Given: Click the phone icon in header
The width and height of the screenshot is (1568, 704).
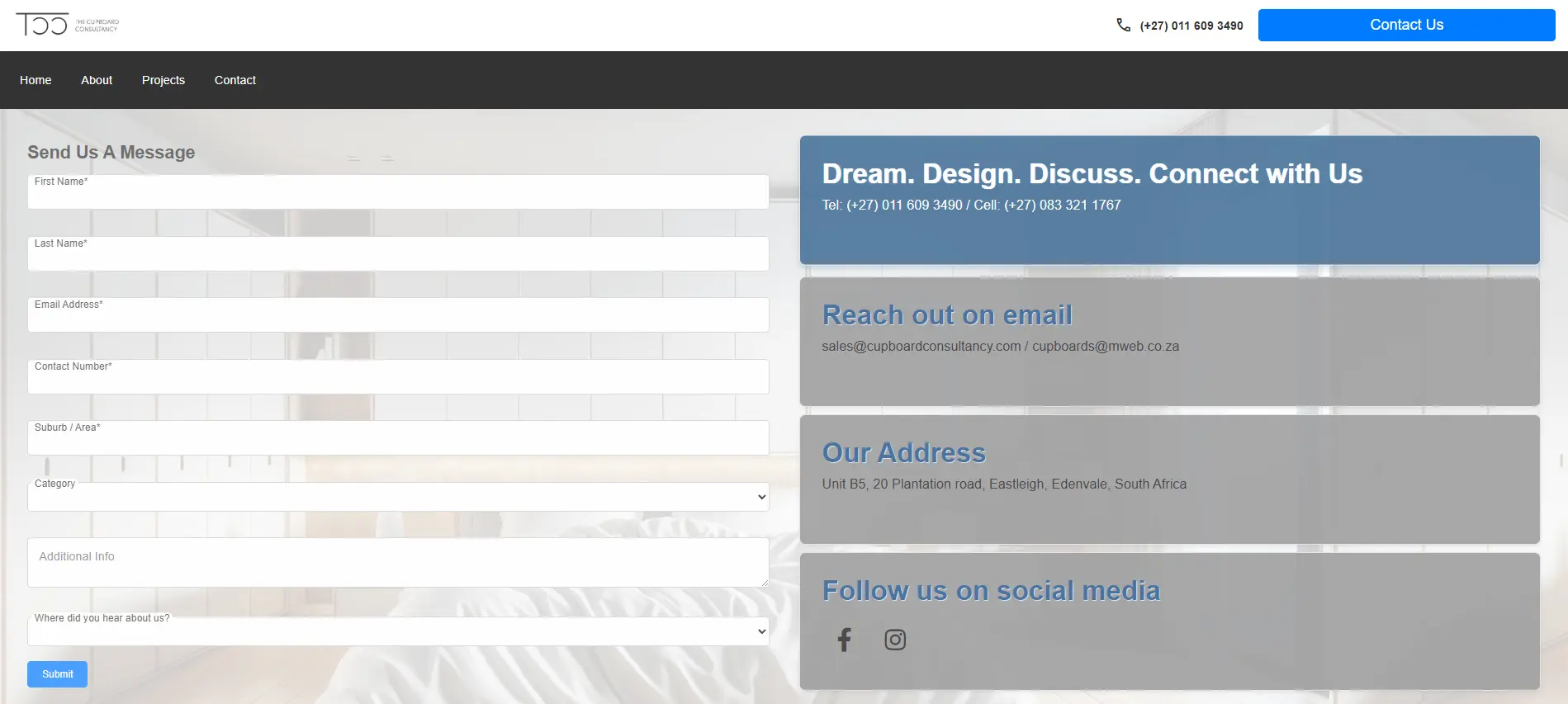Looking at the screenshot, I should [x=1123, y=26].
